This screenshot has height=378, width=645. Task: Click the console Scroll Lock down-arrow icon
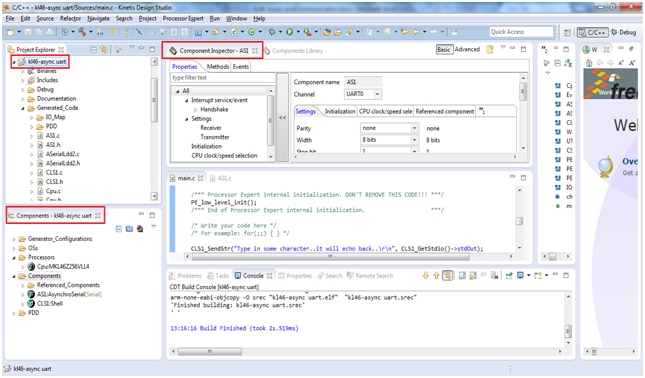[x=425, y=276]
